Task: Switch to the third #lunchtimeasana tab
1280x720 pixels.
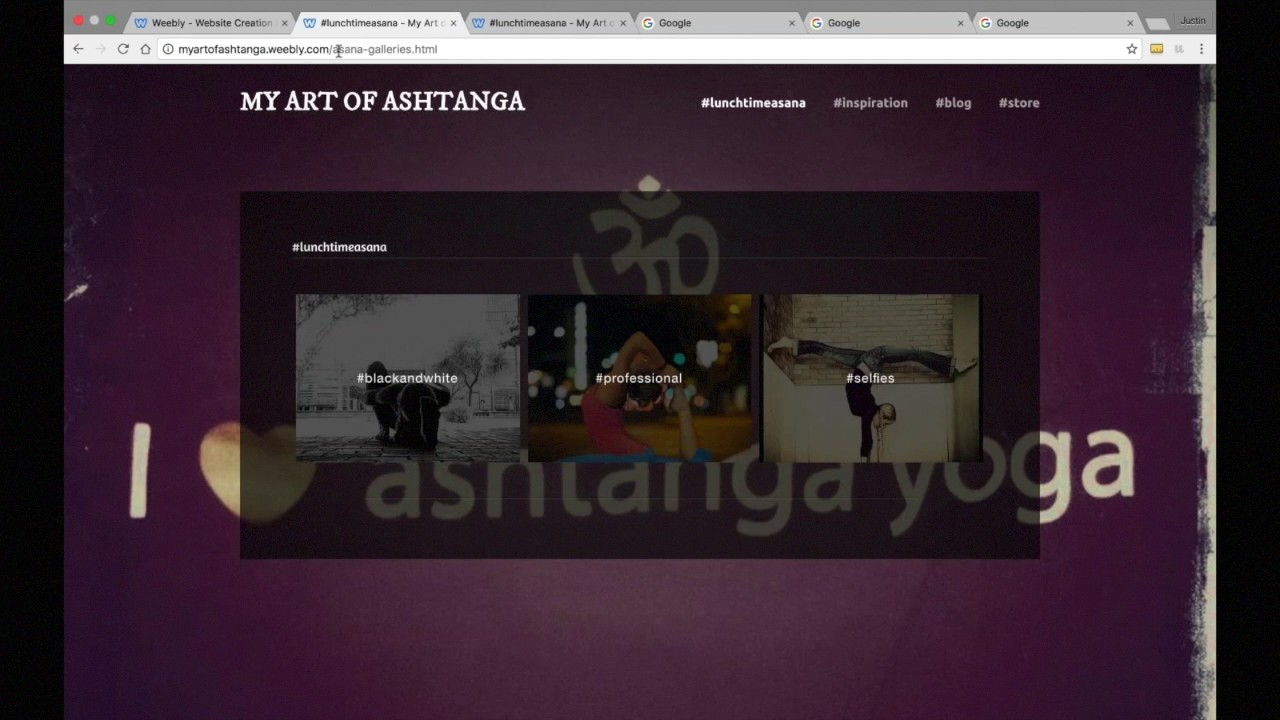Action: coord(547,23)
